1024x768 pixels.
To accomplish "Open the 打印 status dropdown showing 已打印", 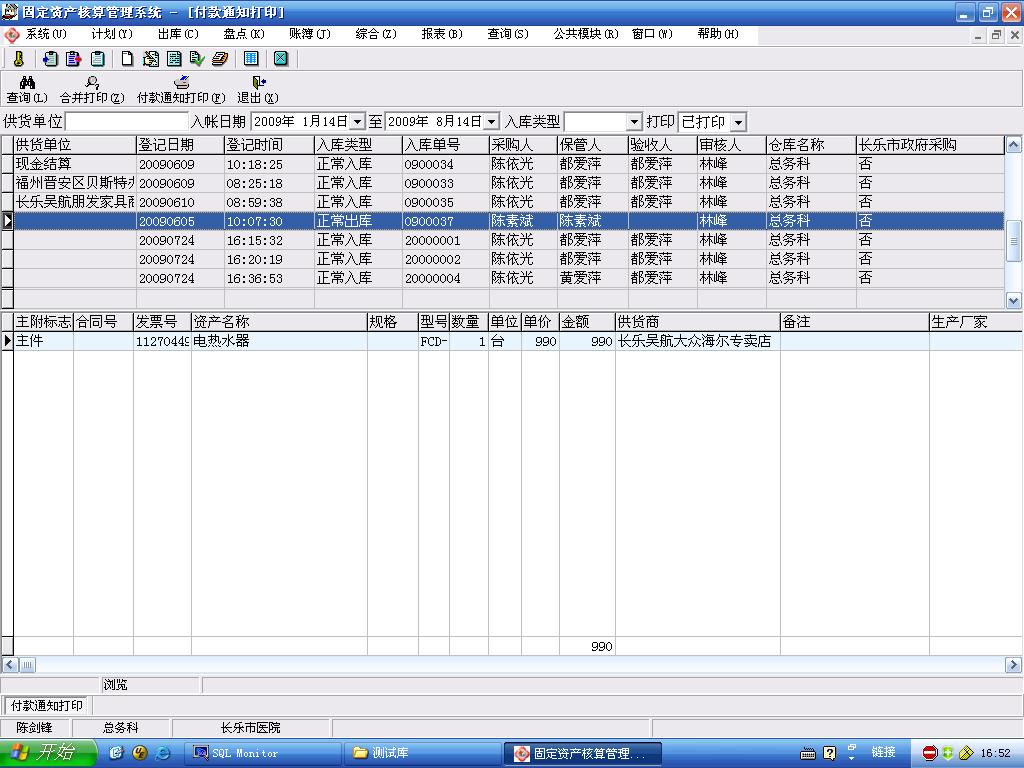I will pyautogui.click(x=738, y=122).
